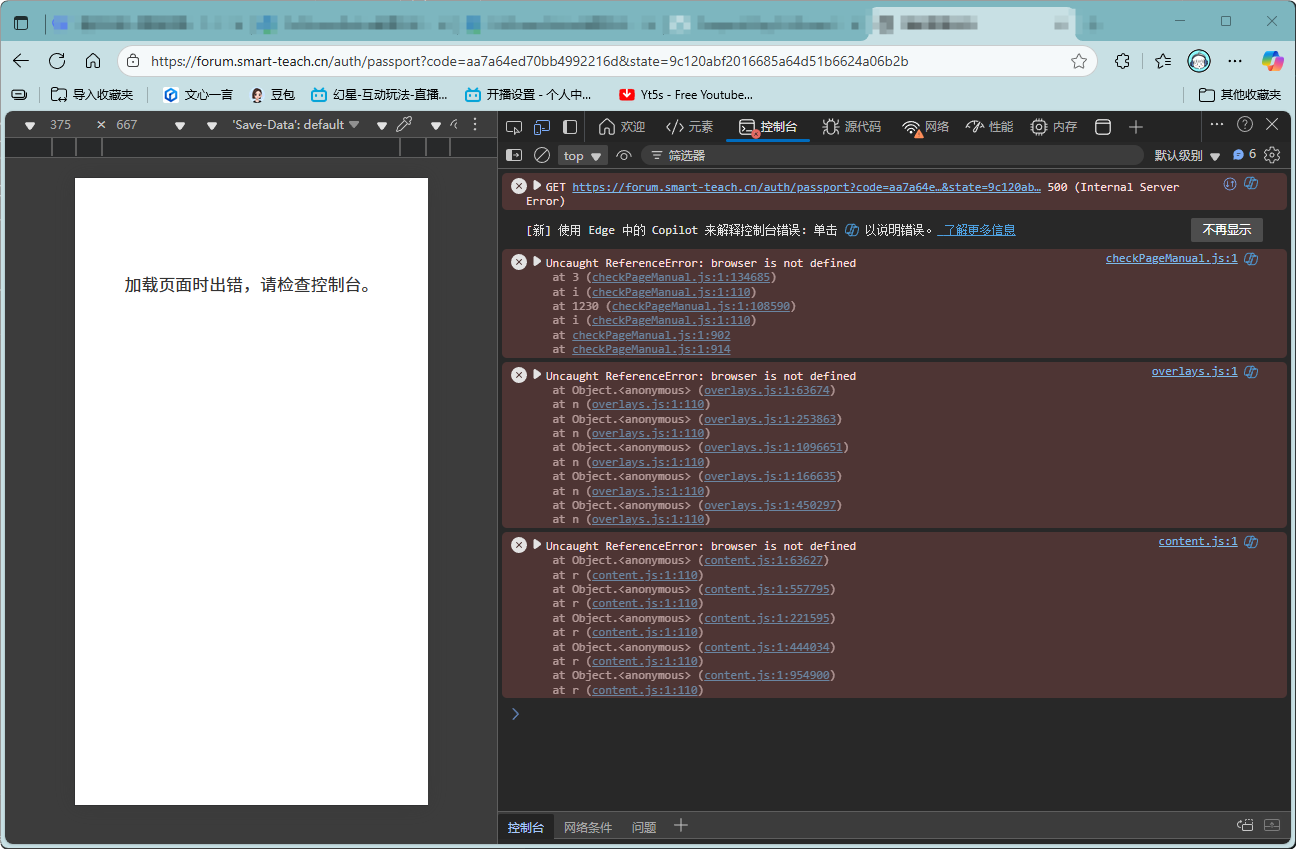Show the console sidebar panel icon

[514, 155]
